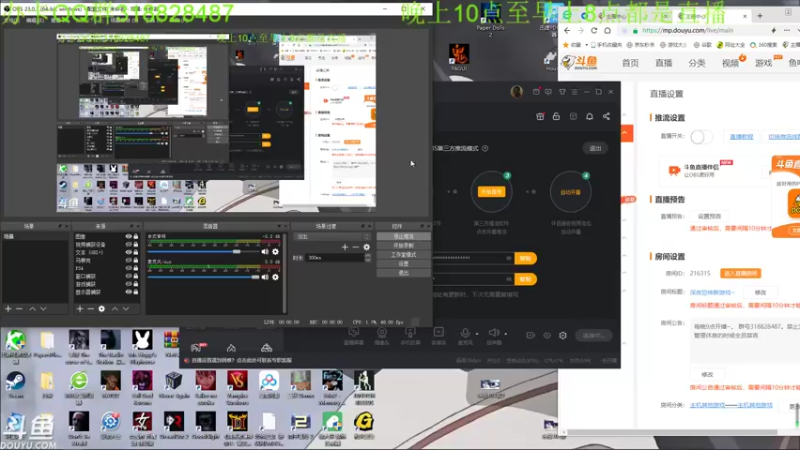800x450 pixels.
Task: Open 游戏 in Douyu navigation
Action: coord(763,63)
